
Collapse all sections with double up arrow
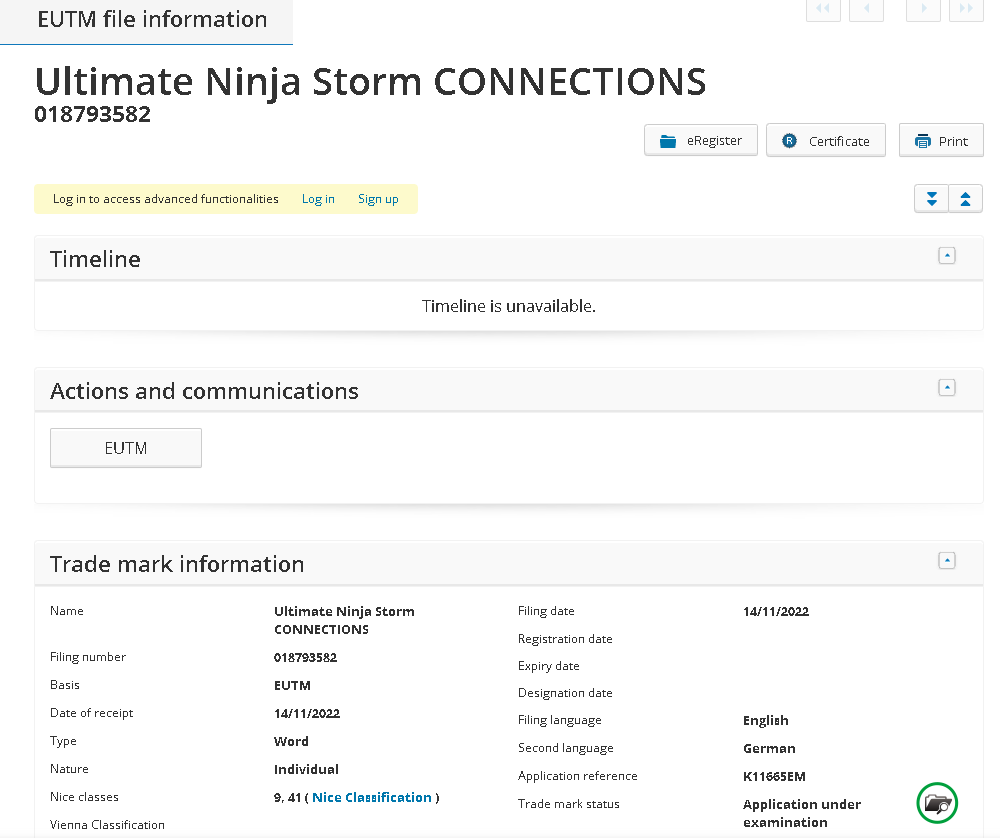pyautogui.click(x=965, y=199)
